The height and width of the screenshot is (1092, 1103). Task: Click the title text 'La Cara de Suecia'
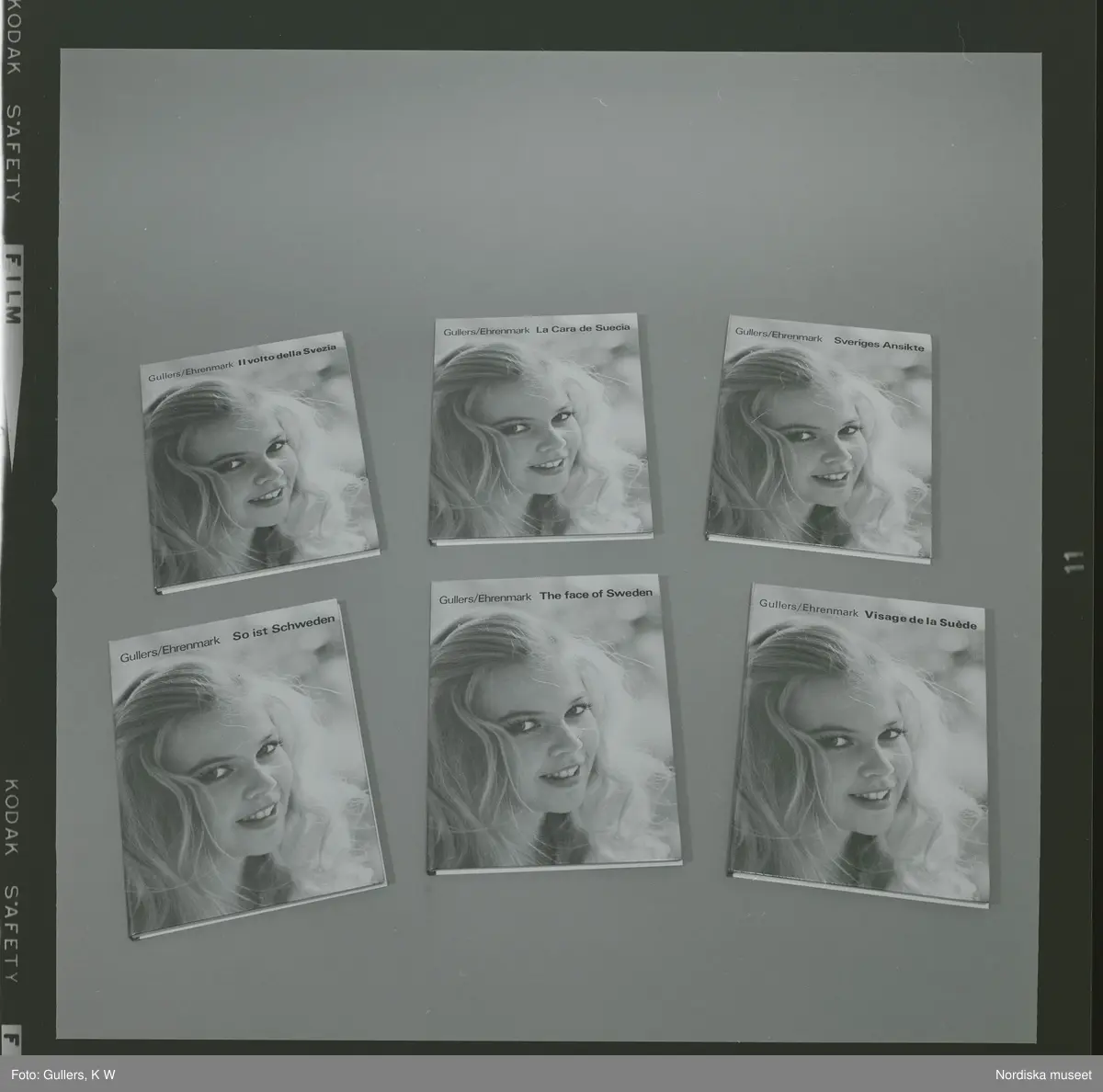coord(583,329)
